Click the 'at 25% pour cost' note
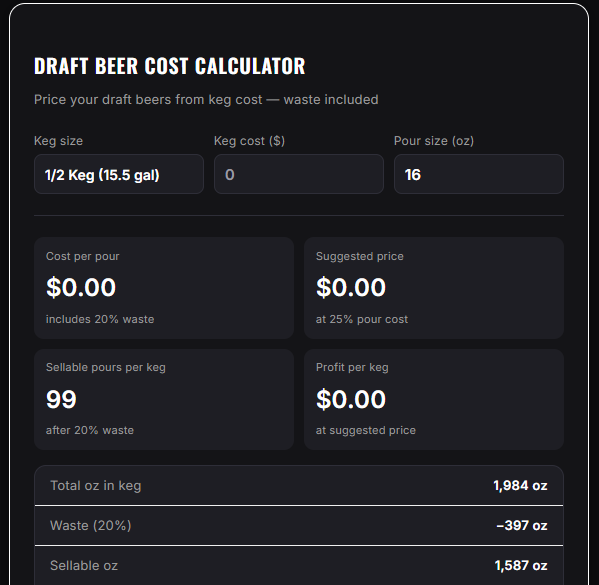Viewport: 599px width, 585px height. 362,319
